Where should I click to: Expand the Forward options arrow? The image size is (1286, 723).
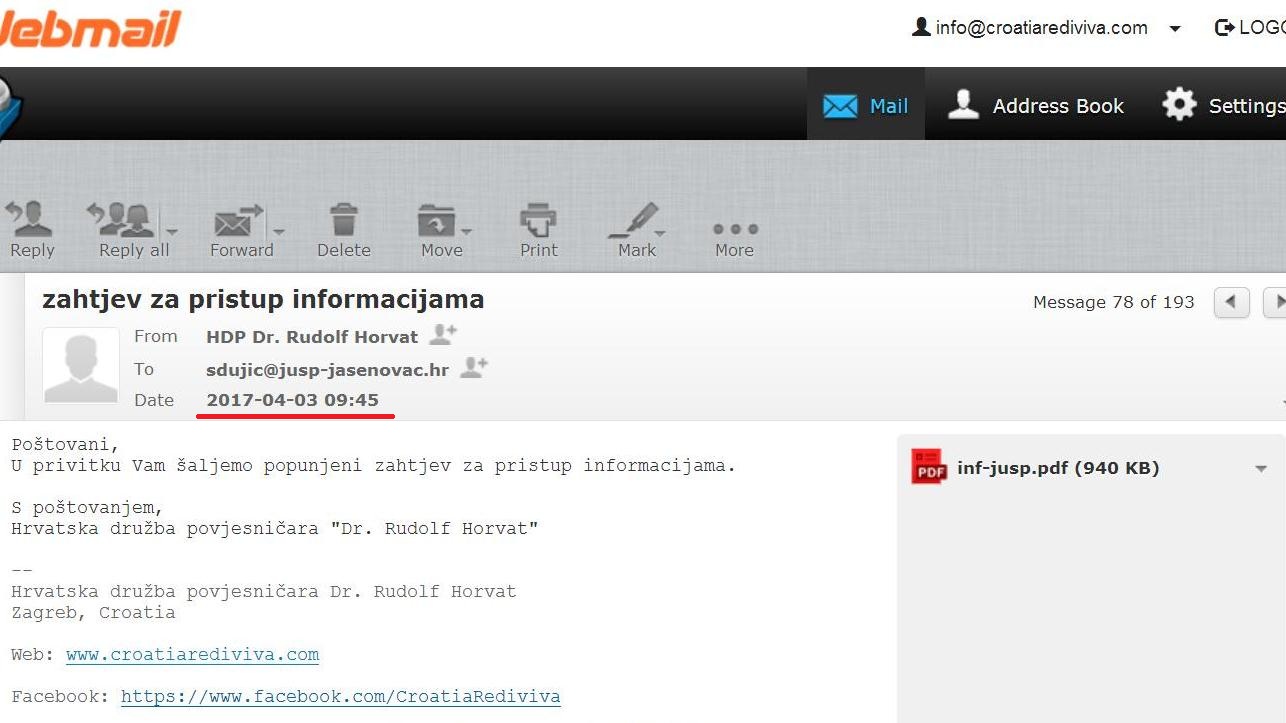tap(279, 231)
